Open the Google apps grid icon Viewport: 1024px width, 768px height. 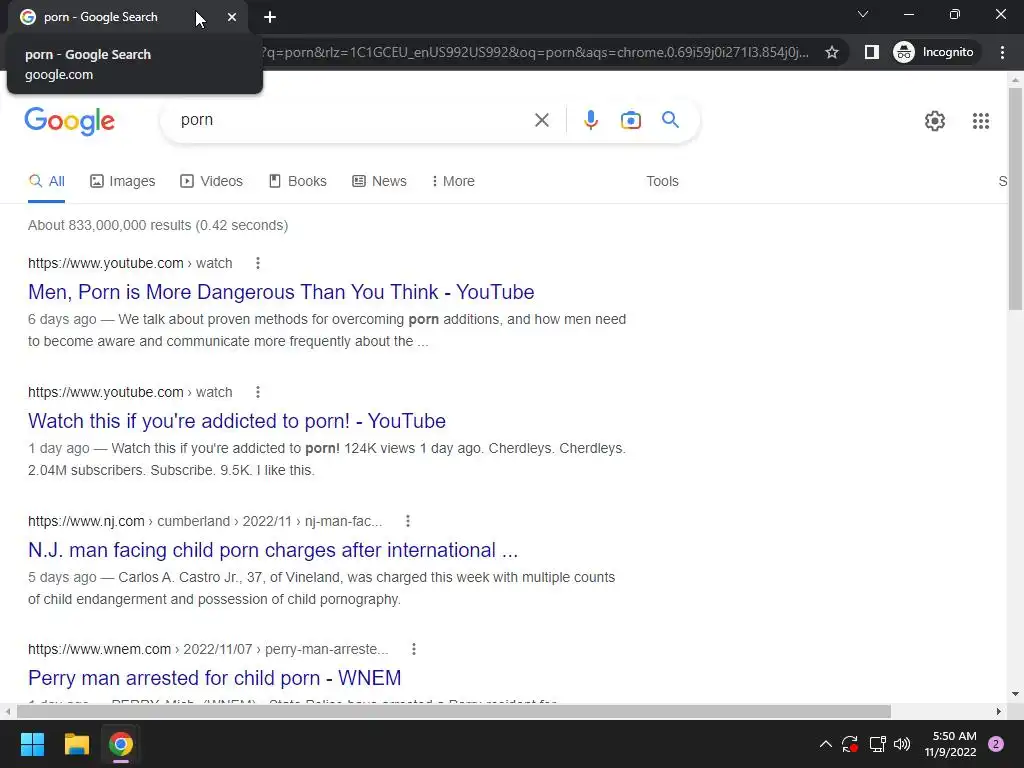coord(980,121)
